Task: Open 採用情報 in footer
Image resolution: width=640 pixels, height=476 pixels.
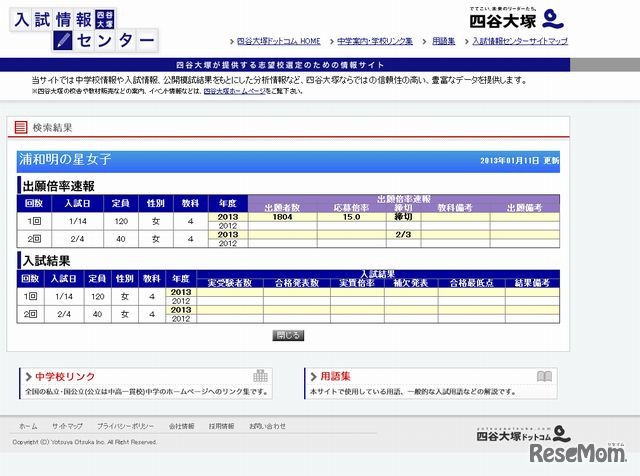Action: point(222,426)
